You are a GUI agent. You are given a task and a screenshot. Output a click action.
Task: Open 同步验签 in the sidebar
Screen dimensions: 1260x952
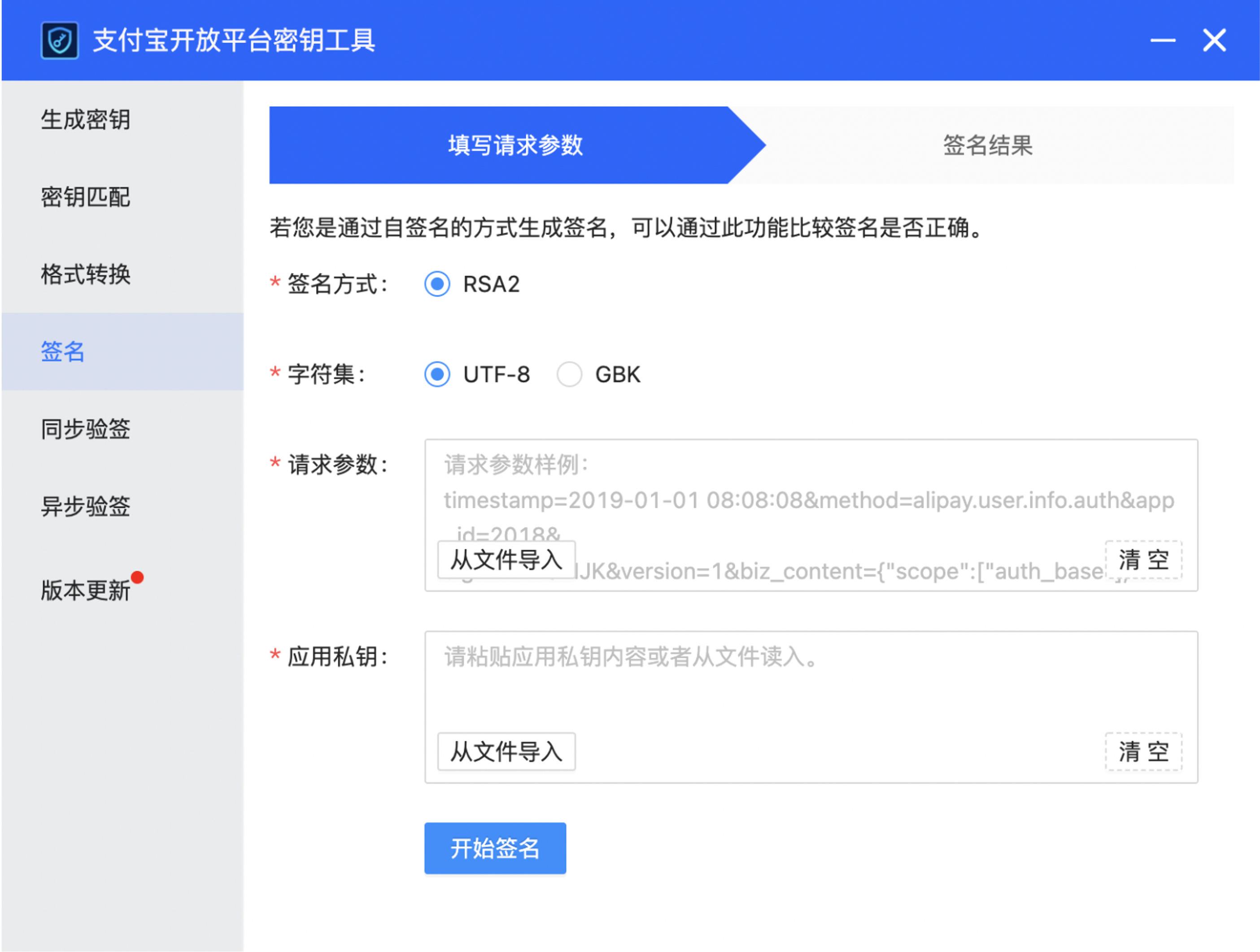point(122,429)
